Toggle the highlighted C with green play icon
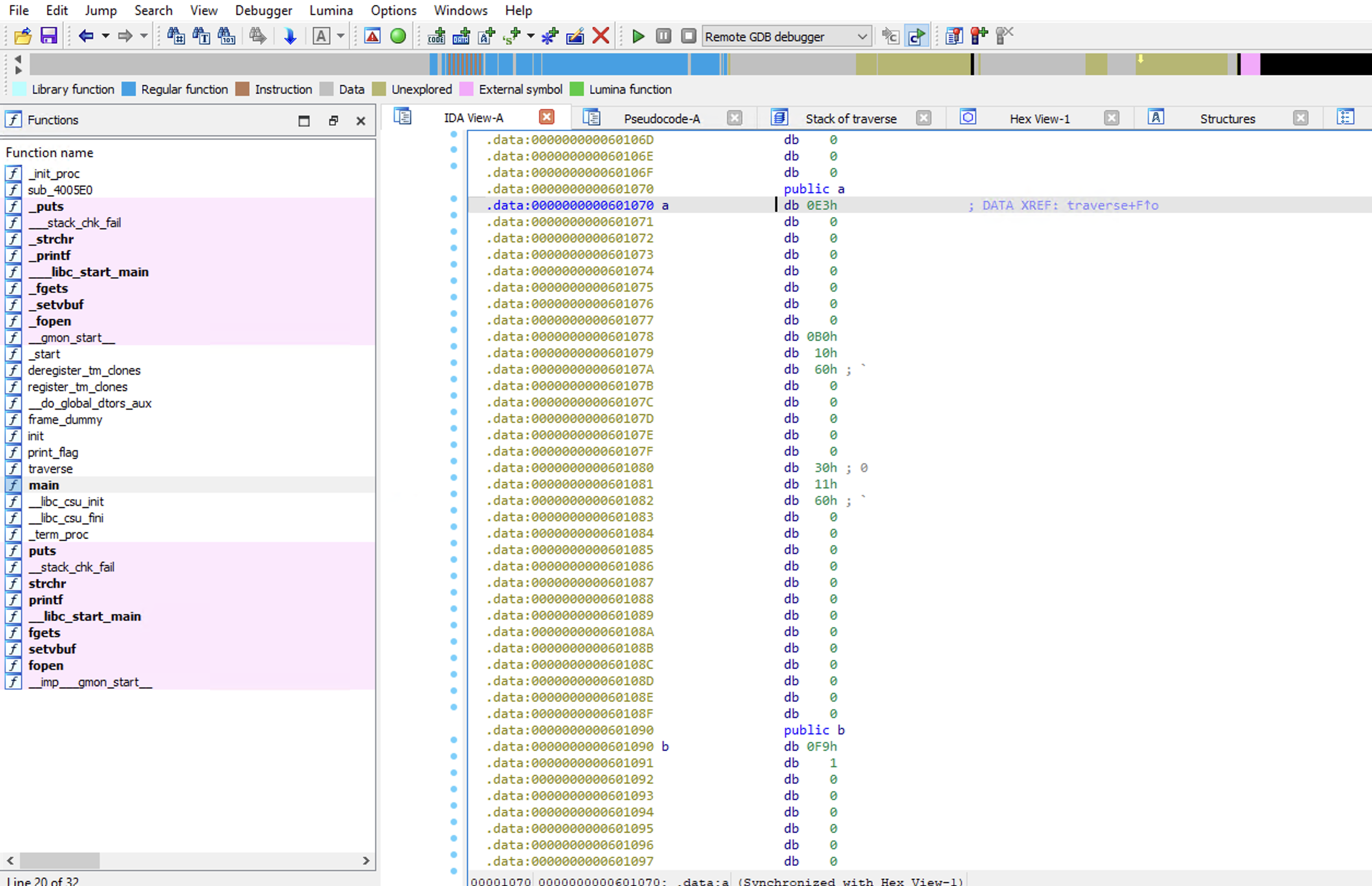This screenshot has width=1372, height=886. (917, 36)
